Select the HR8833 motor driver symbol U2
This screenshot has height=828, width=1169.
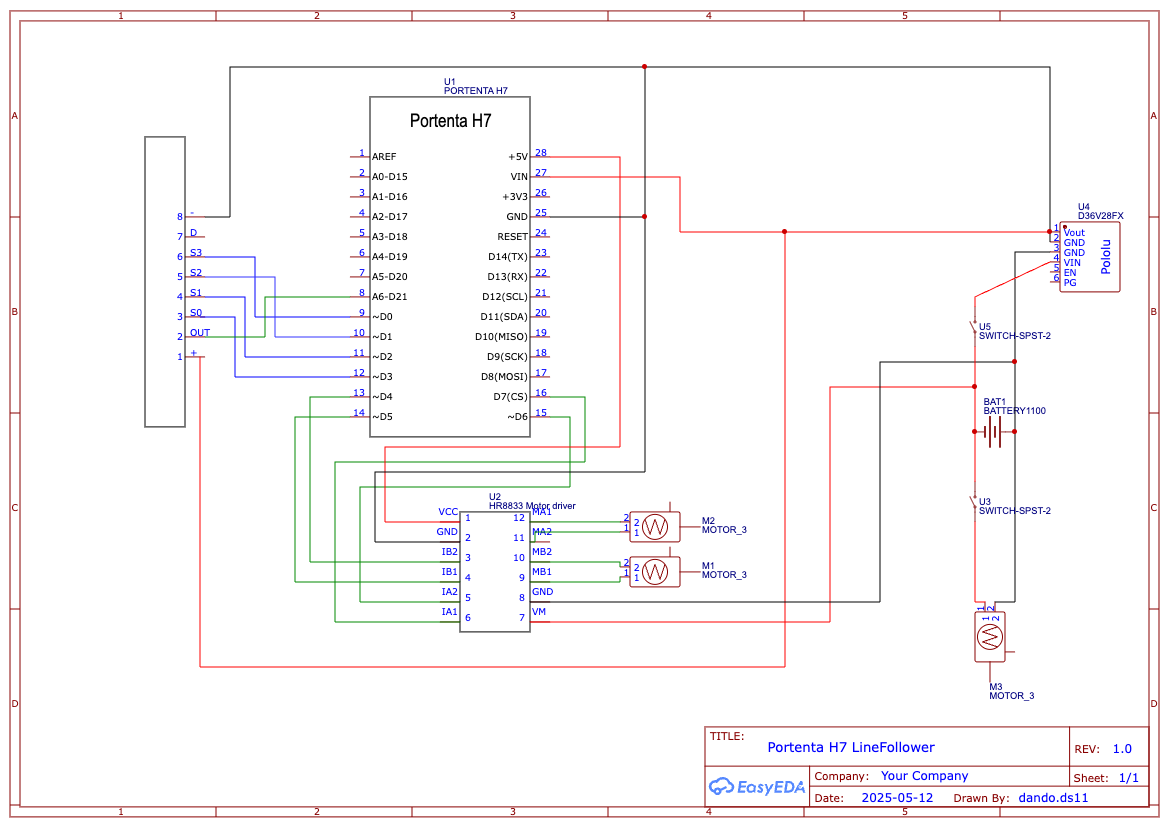tap(493, 570)
